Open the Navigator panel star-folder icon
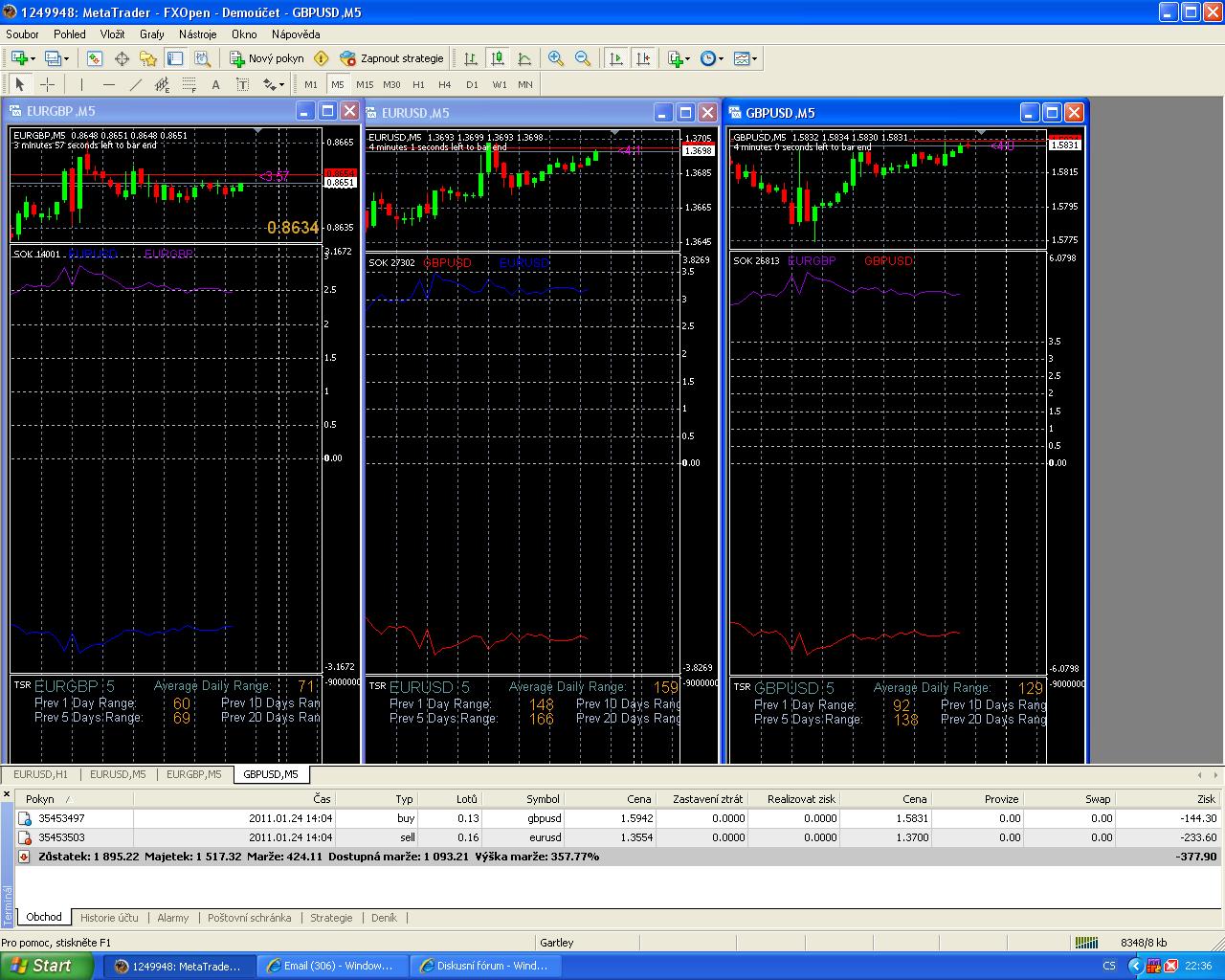Viewport: 1225px width, 980px height. 148,58
